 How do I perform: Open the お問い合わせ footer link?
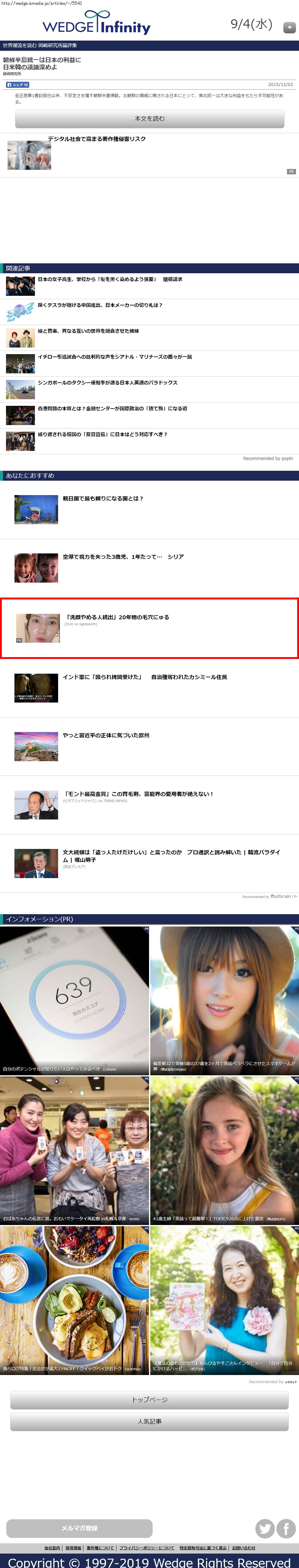tap(244, 1547)
